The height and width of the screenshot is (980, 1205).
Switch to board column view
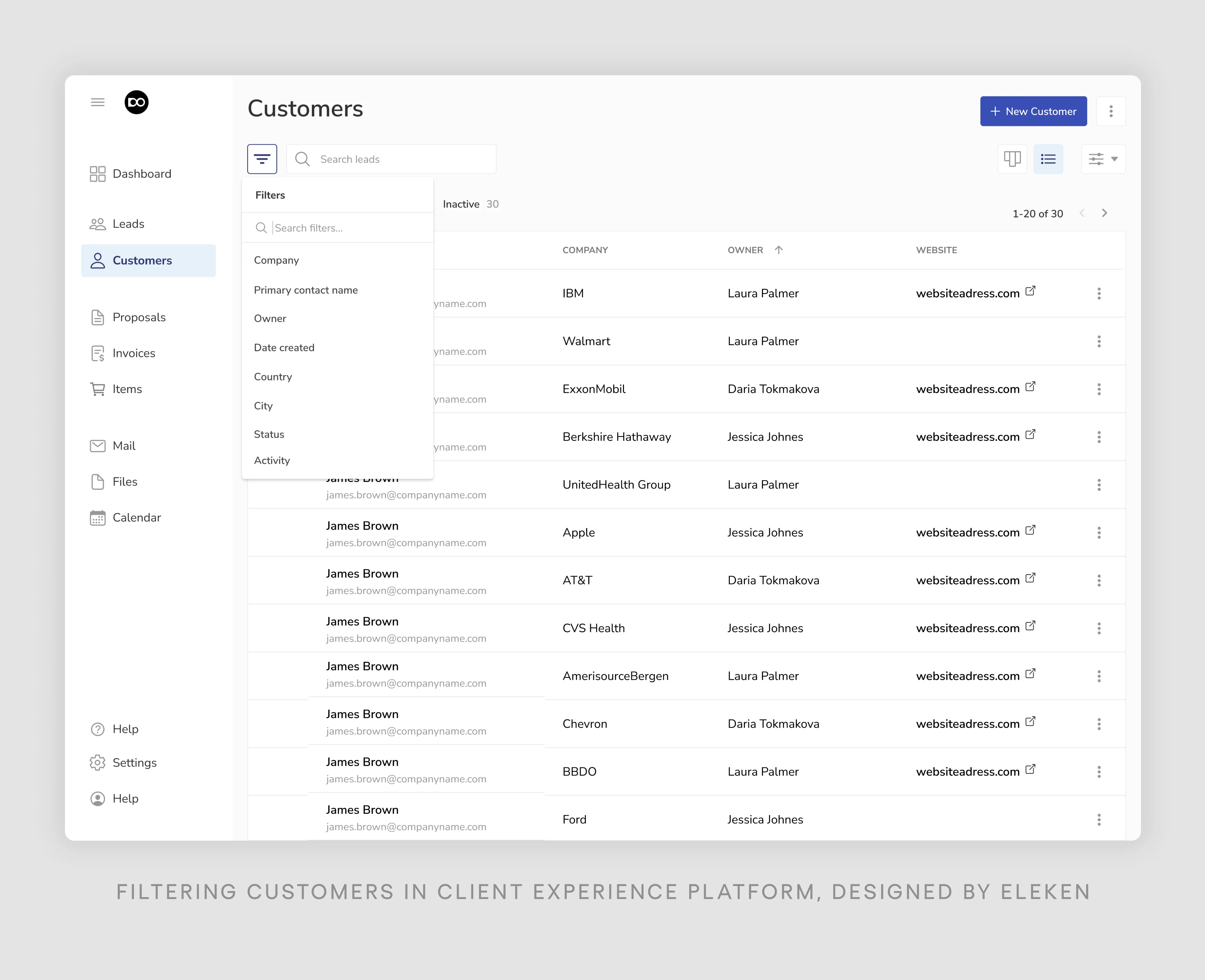click(x=1012, y=159)
